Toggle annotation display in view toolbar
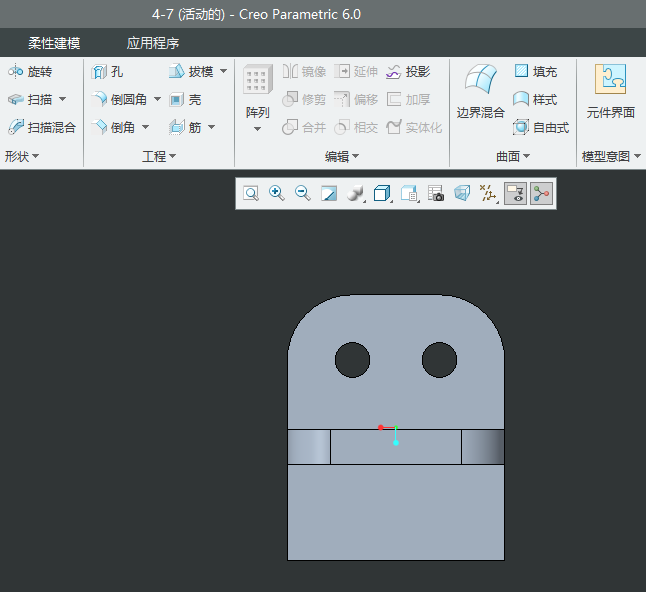This screenshot has width=646, height=592. pos(515,194)
